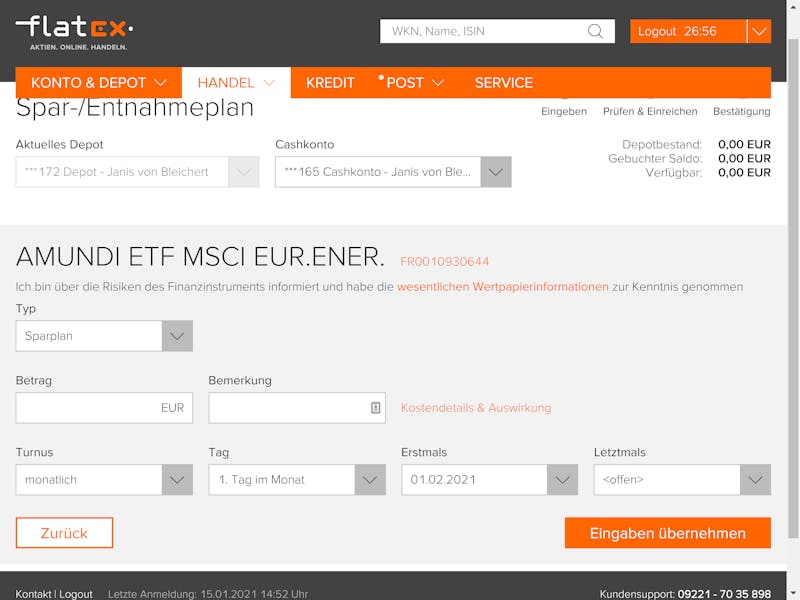The image size is (800, 600).
Task: Open the HANDEL menu
Action: (236, 83)
